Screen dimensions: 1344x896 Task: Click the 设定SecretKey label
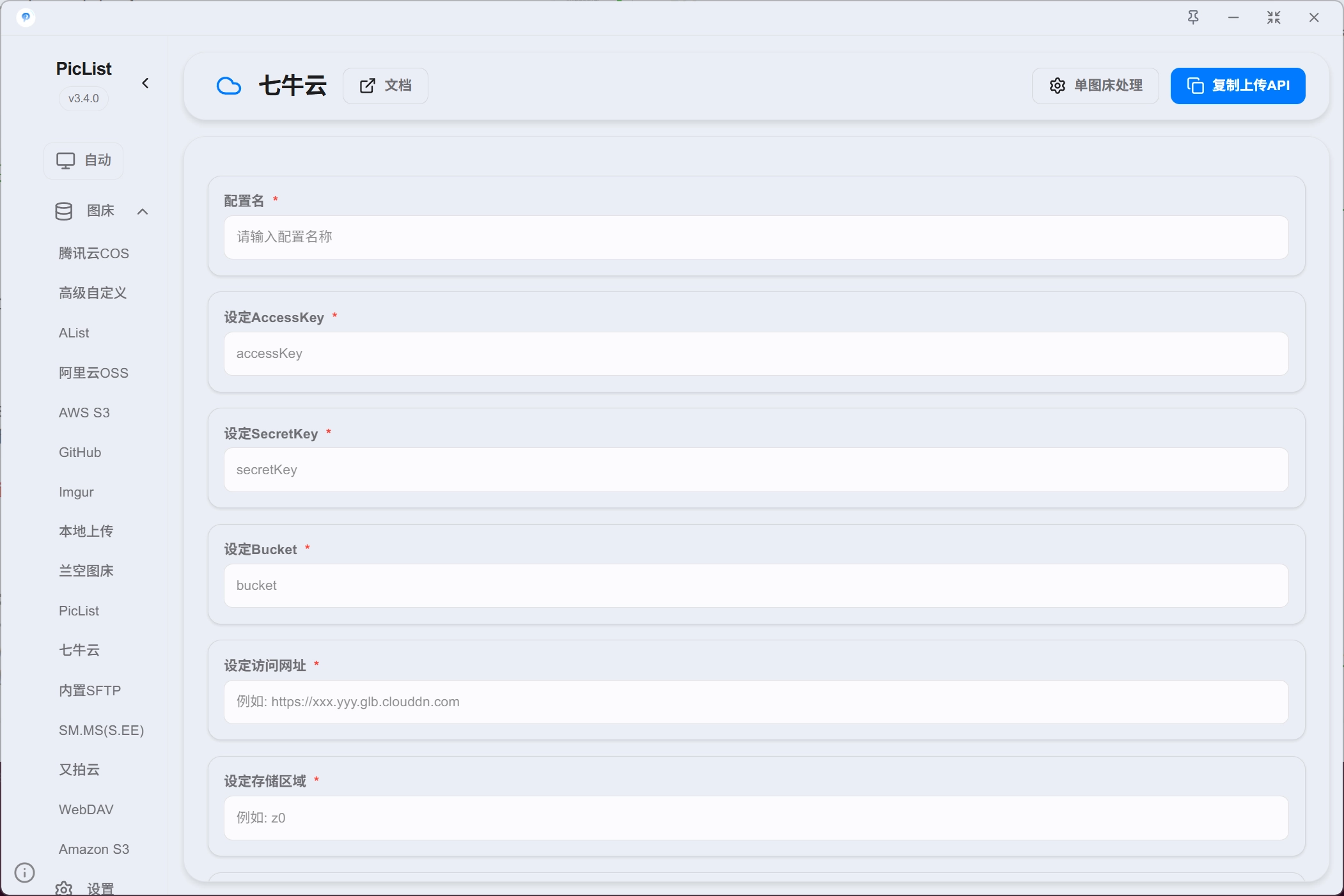coord(270,434)
